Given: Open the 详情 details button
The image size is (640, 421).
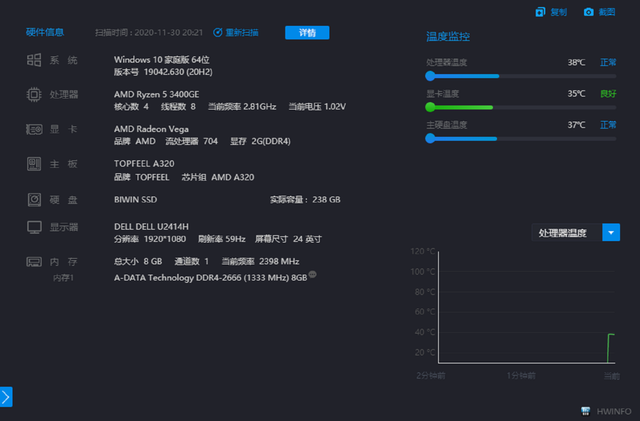Looking at the screenshot, I should click(x=307, y=33).
